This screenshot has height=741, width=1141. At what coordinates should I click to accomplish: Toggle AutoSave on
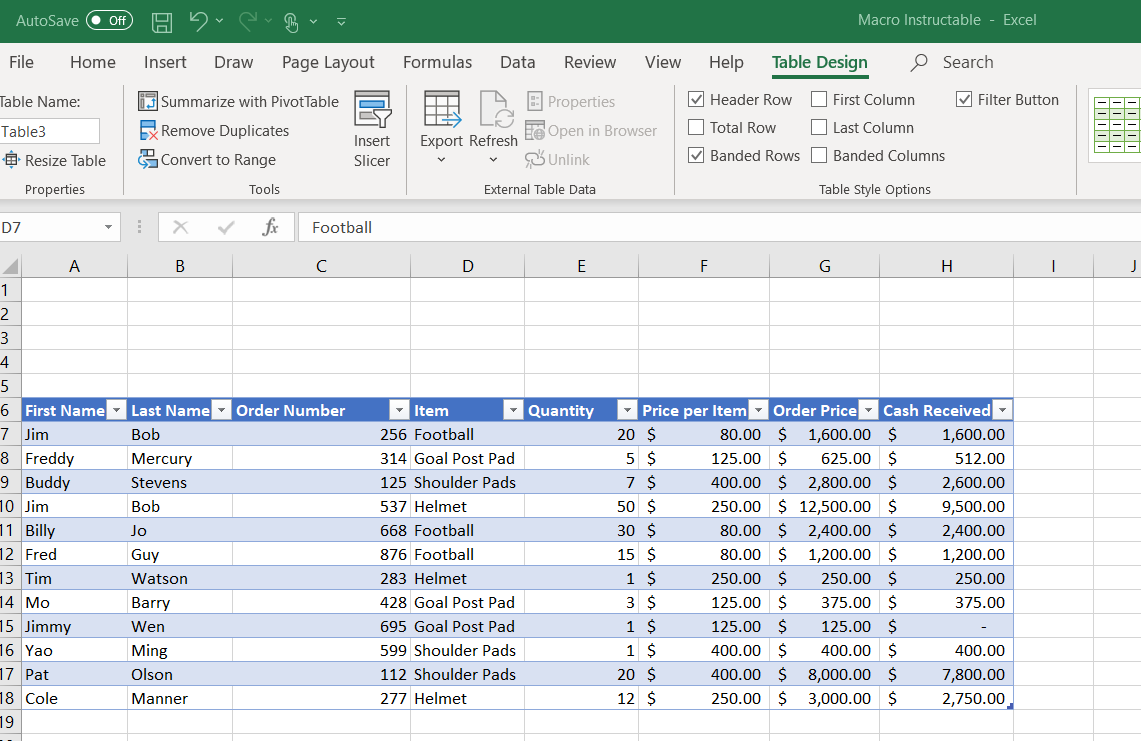pos(109,20)
